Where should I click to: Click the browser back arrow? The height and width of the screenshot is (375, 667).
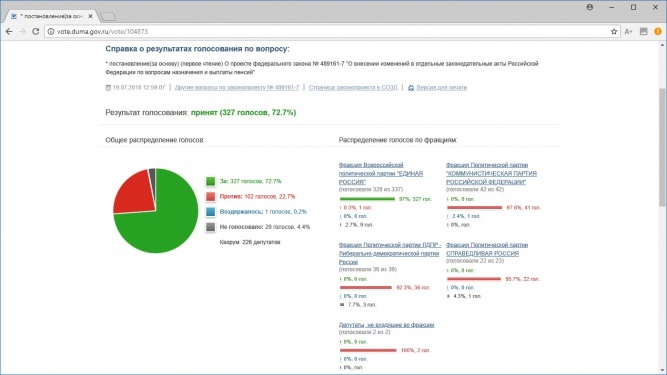[9, 31]
